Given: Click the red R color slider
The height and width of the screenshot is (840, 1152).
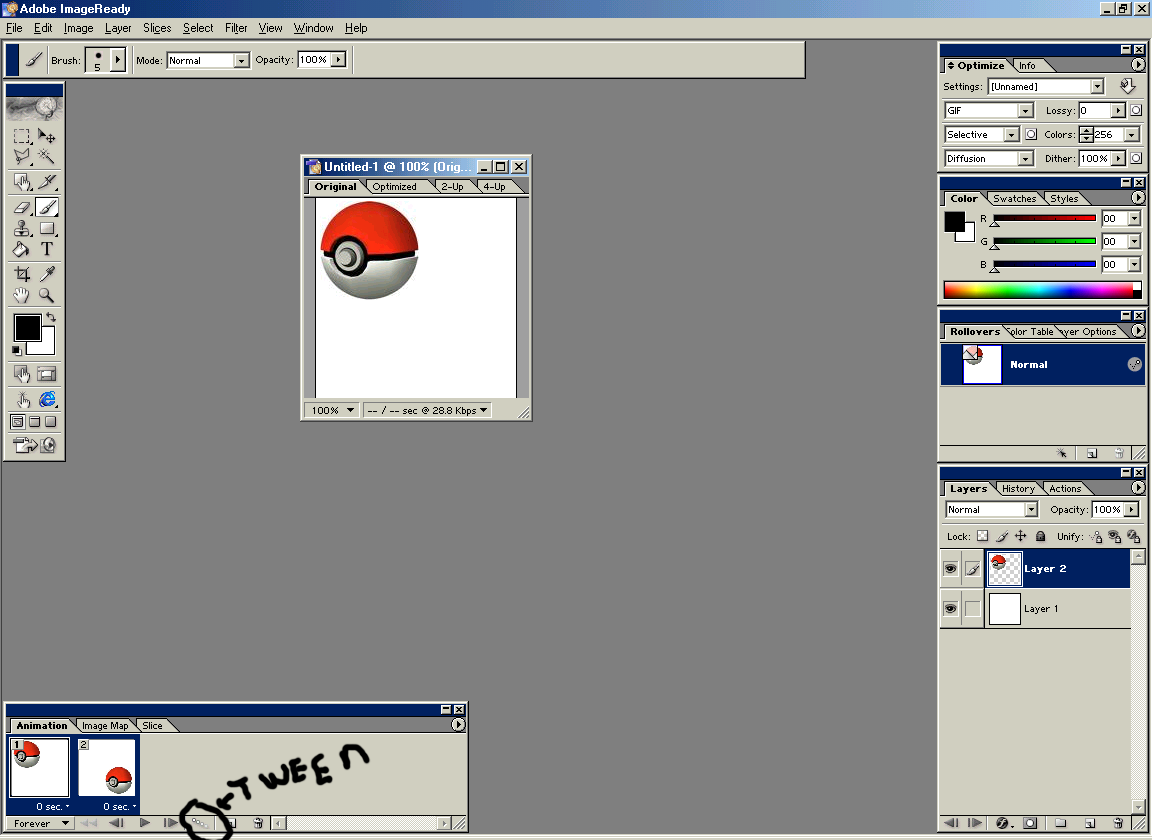Looking at the screenshot, I should point(1044,218).
